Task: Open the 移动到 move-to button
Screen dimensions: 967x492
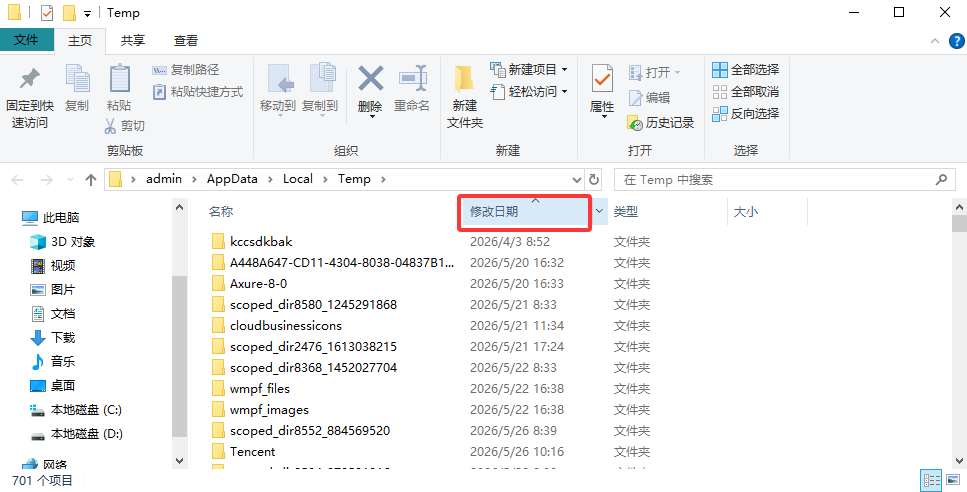Action: click(x=278, y=89)
